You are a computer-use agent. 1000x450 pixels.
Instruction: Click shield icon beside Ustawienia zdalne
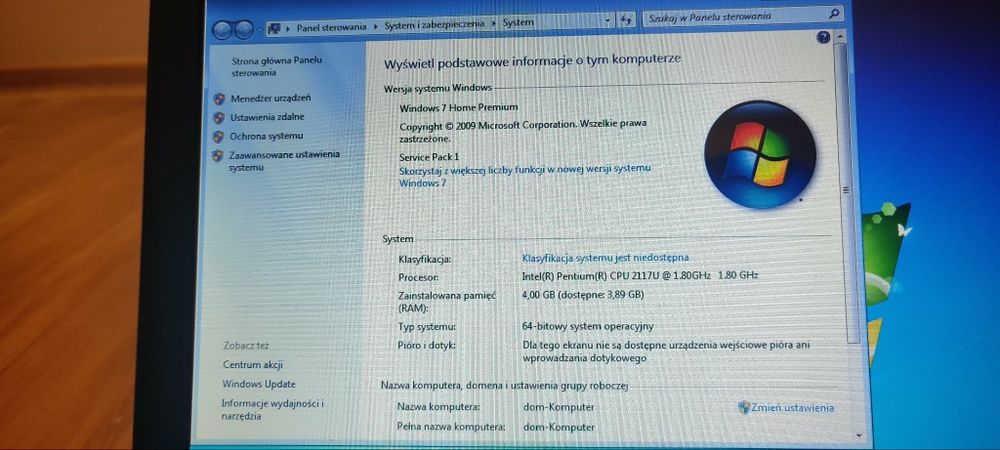click(x=219, y=118)
